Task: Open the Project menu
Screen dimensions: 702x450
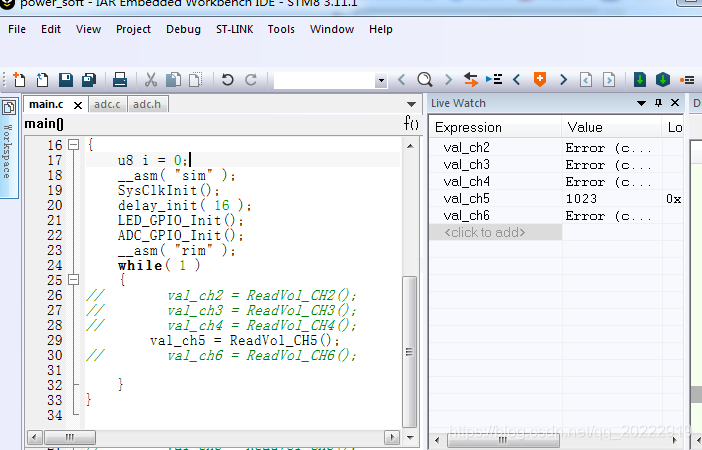Action: click(133, 29)
